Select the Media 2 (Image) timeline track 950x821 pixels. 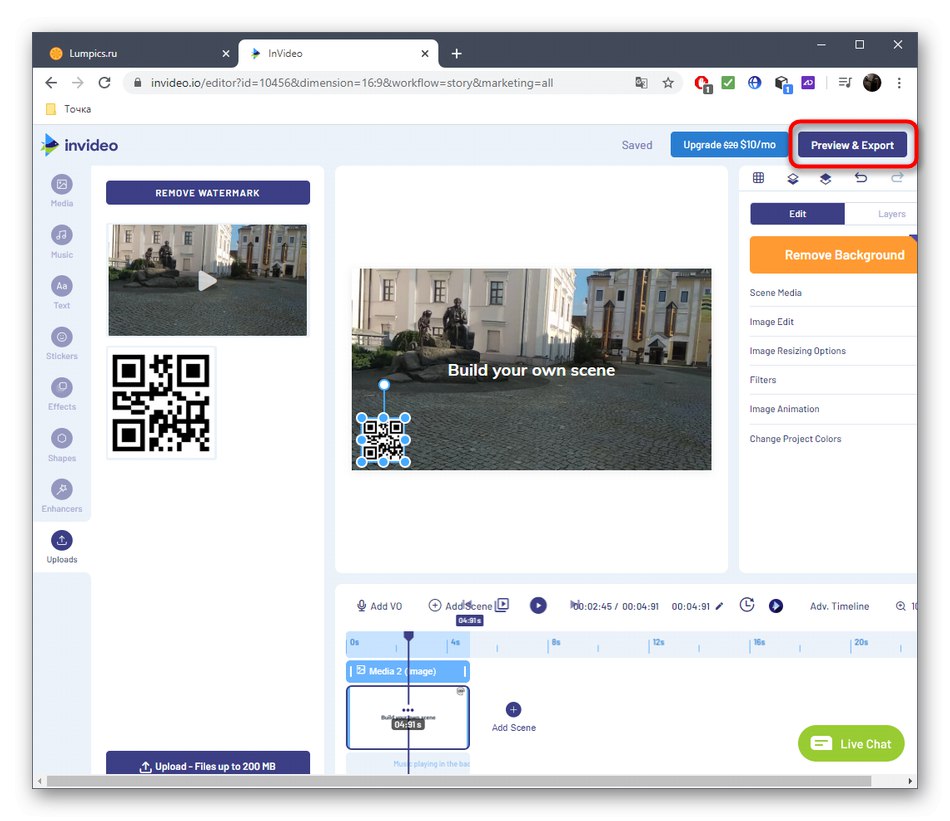pos(408,671)
